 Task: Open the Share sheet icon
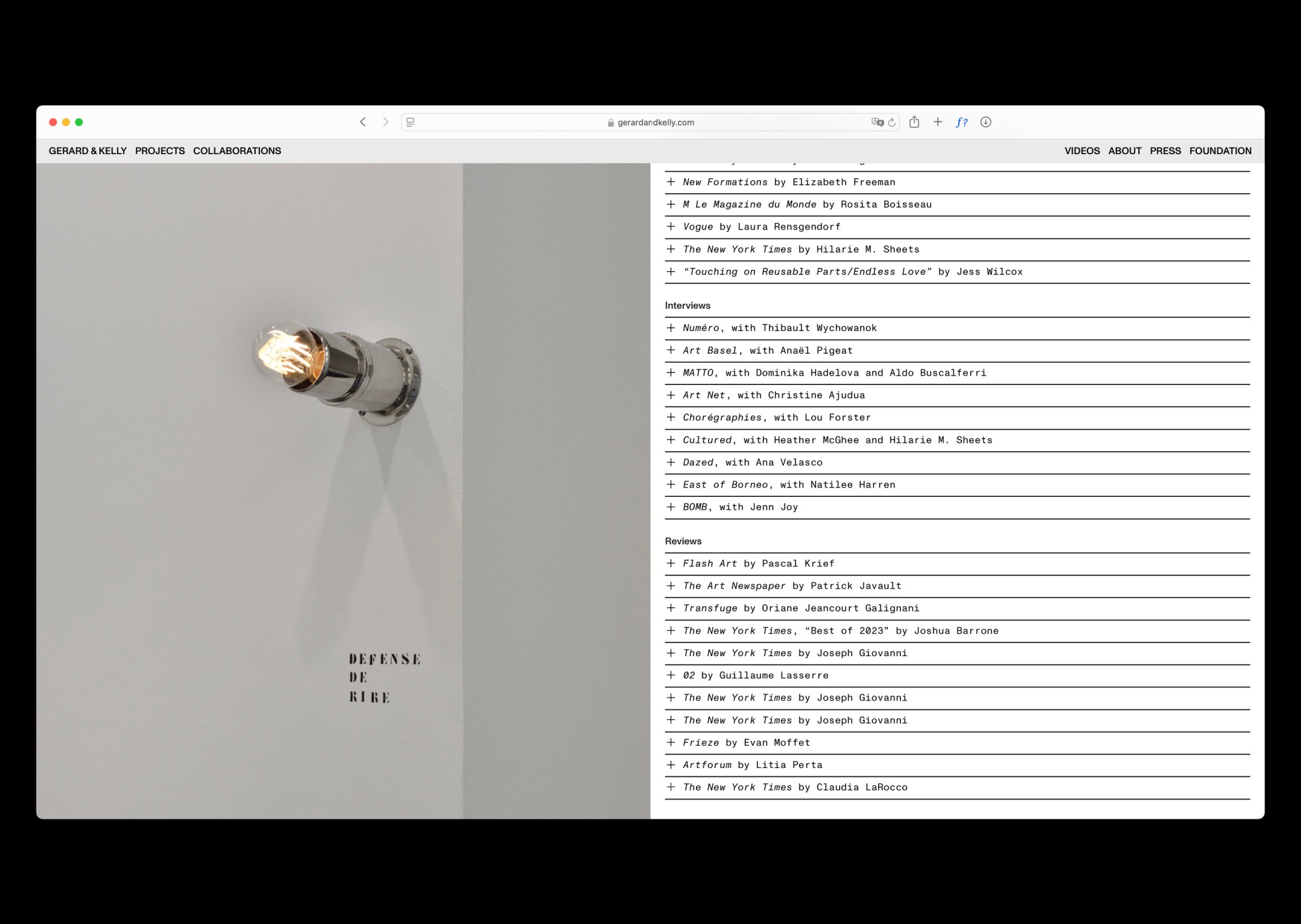pos(914,122)
